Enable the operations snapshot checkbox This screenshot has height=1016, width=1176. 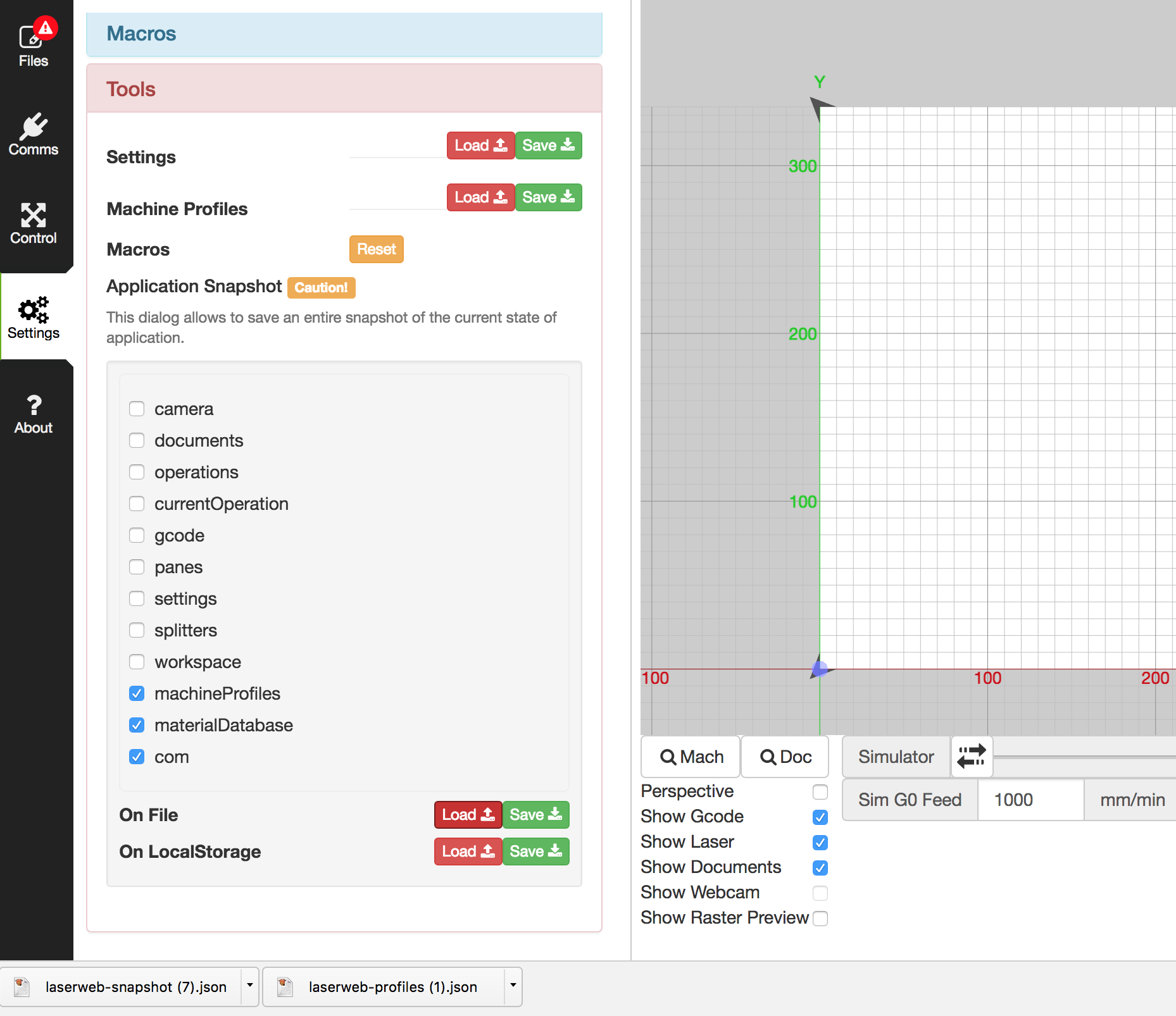click(x=137, y=472)
